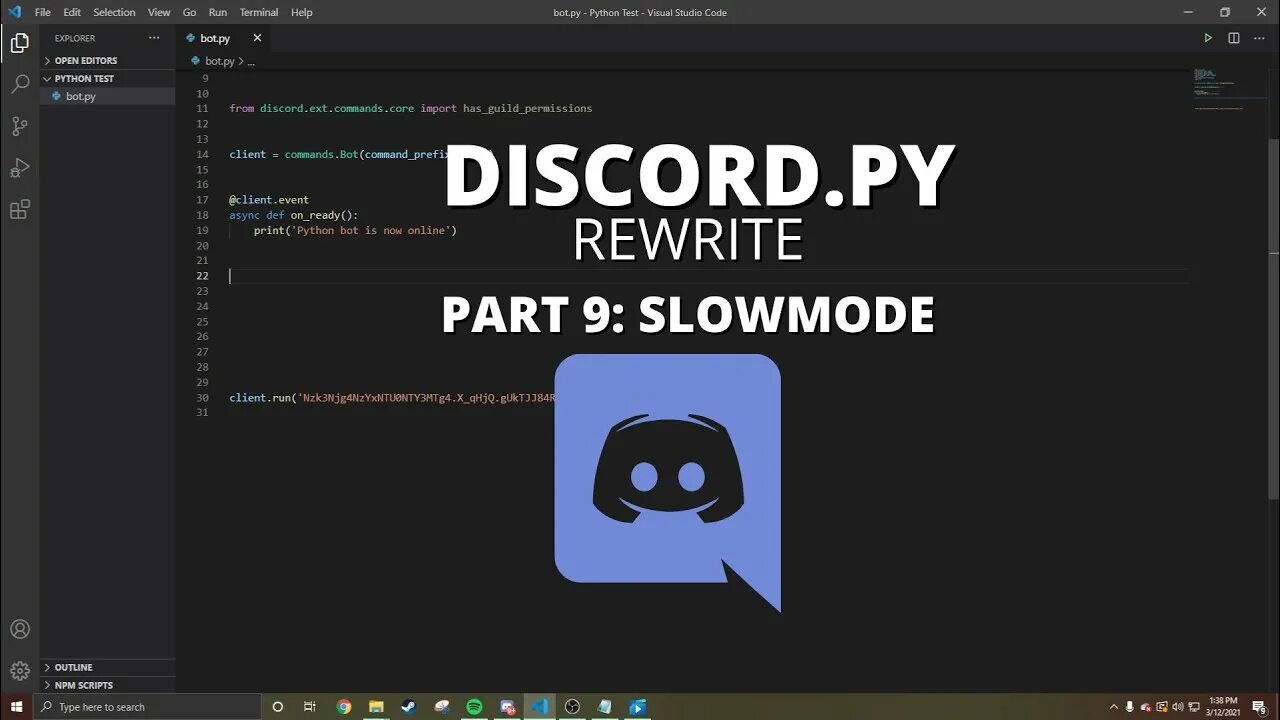Open the Go menu
This screenshot has width=1280, height=720.
tap(189, 12)
